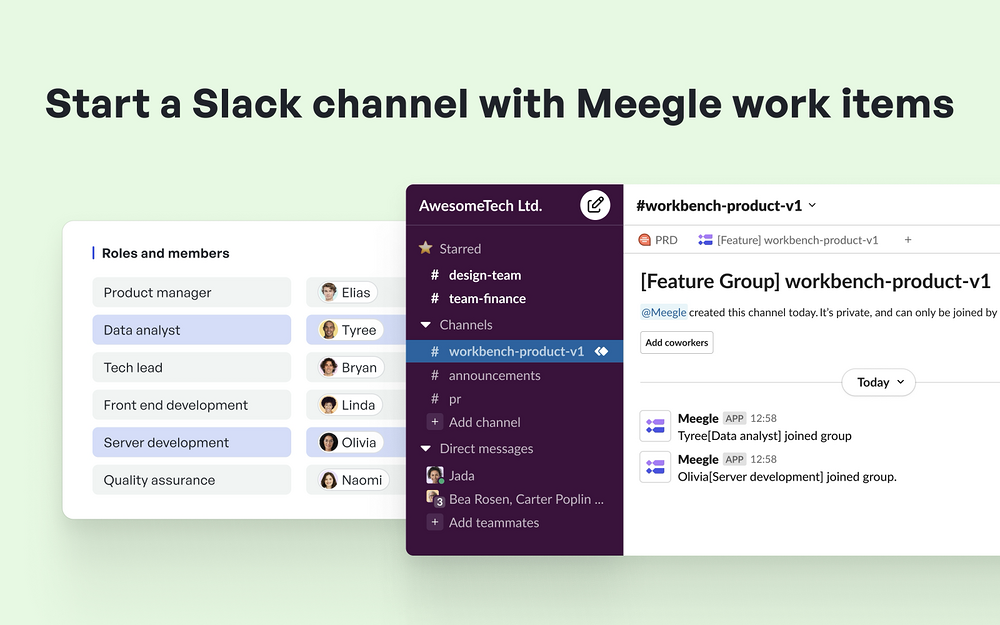Click Tyree's avatar in Roles and members
This screenshot has height=625, width=1000.
tap(328, 330)
